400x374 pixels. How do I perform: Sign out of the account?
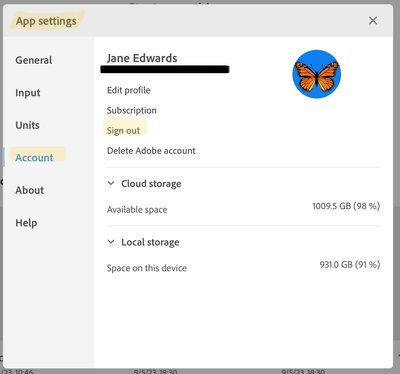click(x=123, y=130)
